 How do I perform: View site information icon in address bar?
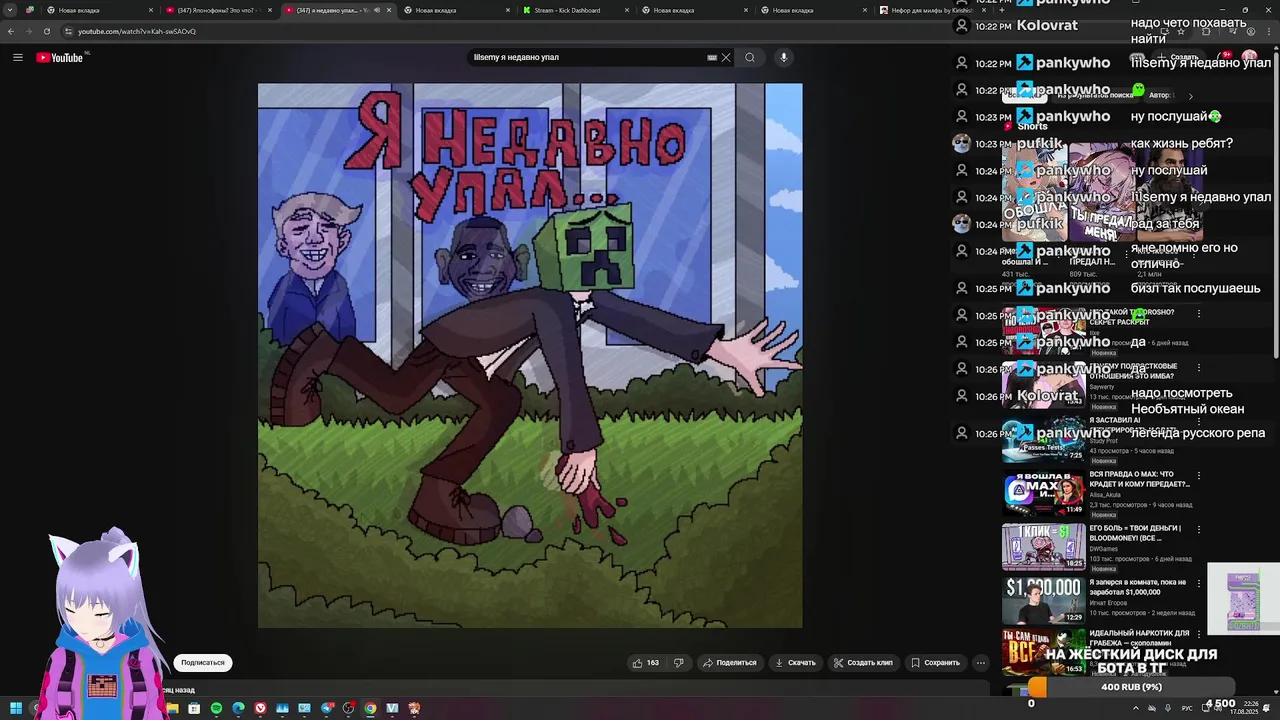(68, 31)
